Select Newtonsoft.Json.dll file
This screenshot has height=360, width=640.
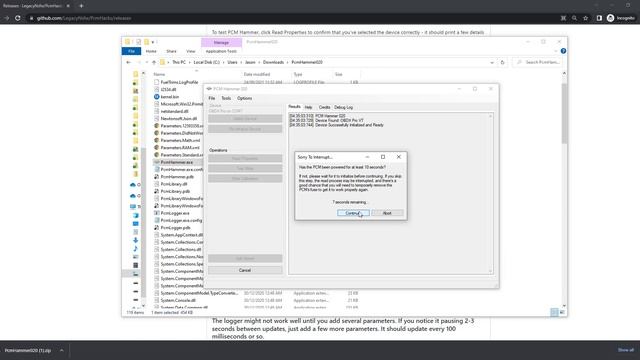tap(178, 118)
